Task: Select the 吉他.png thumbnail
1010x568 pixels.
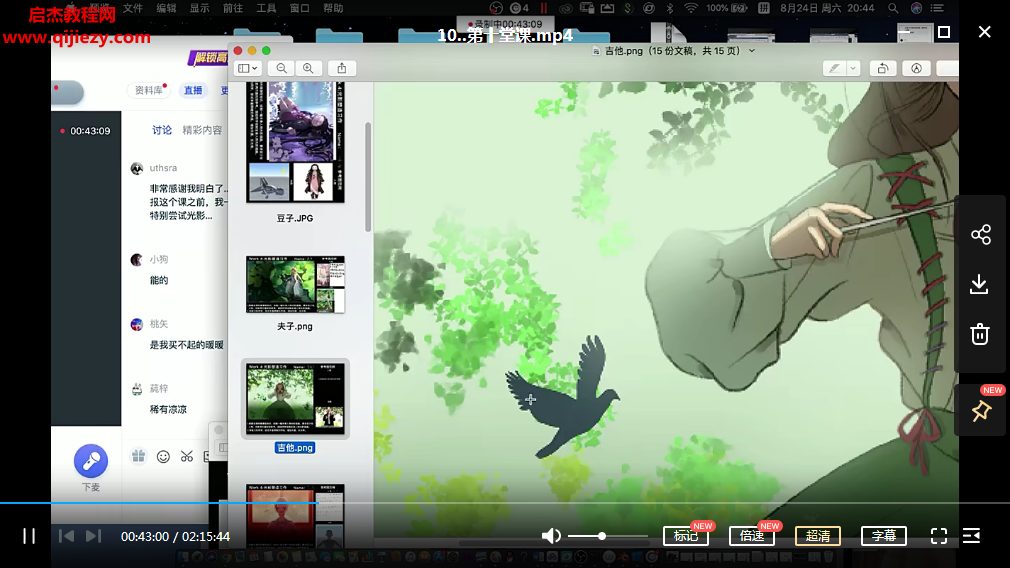Action: [x=295, y=399]
